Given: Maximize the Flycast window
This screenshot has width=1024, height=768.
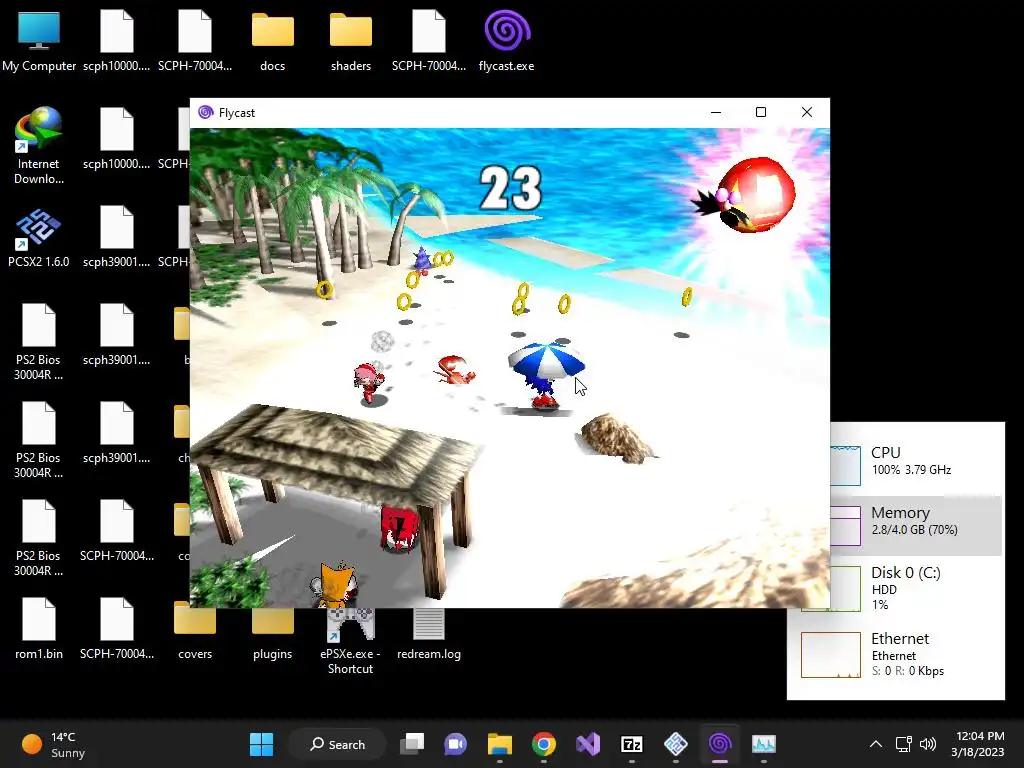Looking at the screenshot, I should (x=761, y=112).
